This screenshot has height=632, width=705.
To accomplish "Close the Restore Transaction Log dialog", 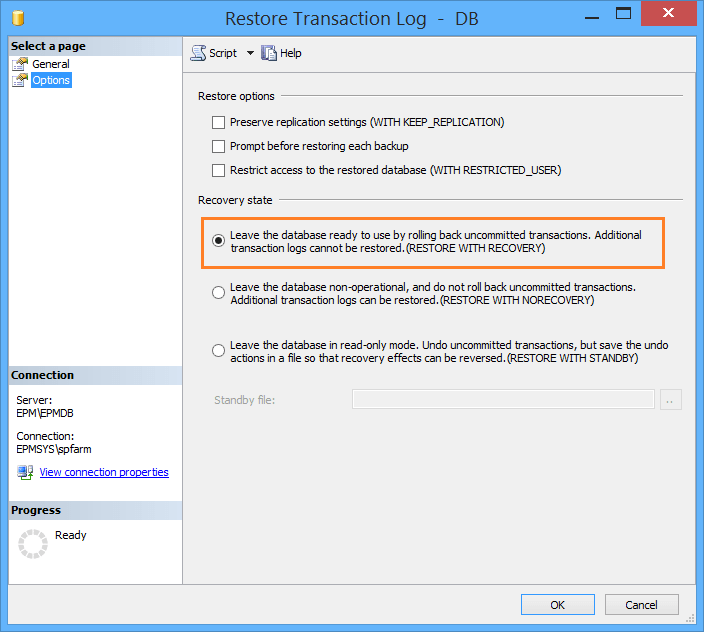I will coord(669,13).
